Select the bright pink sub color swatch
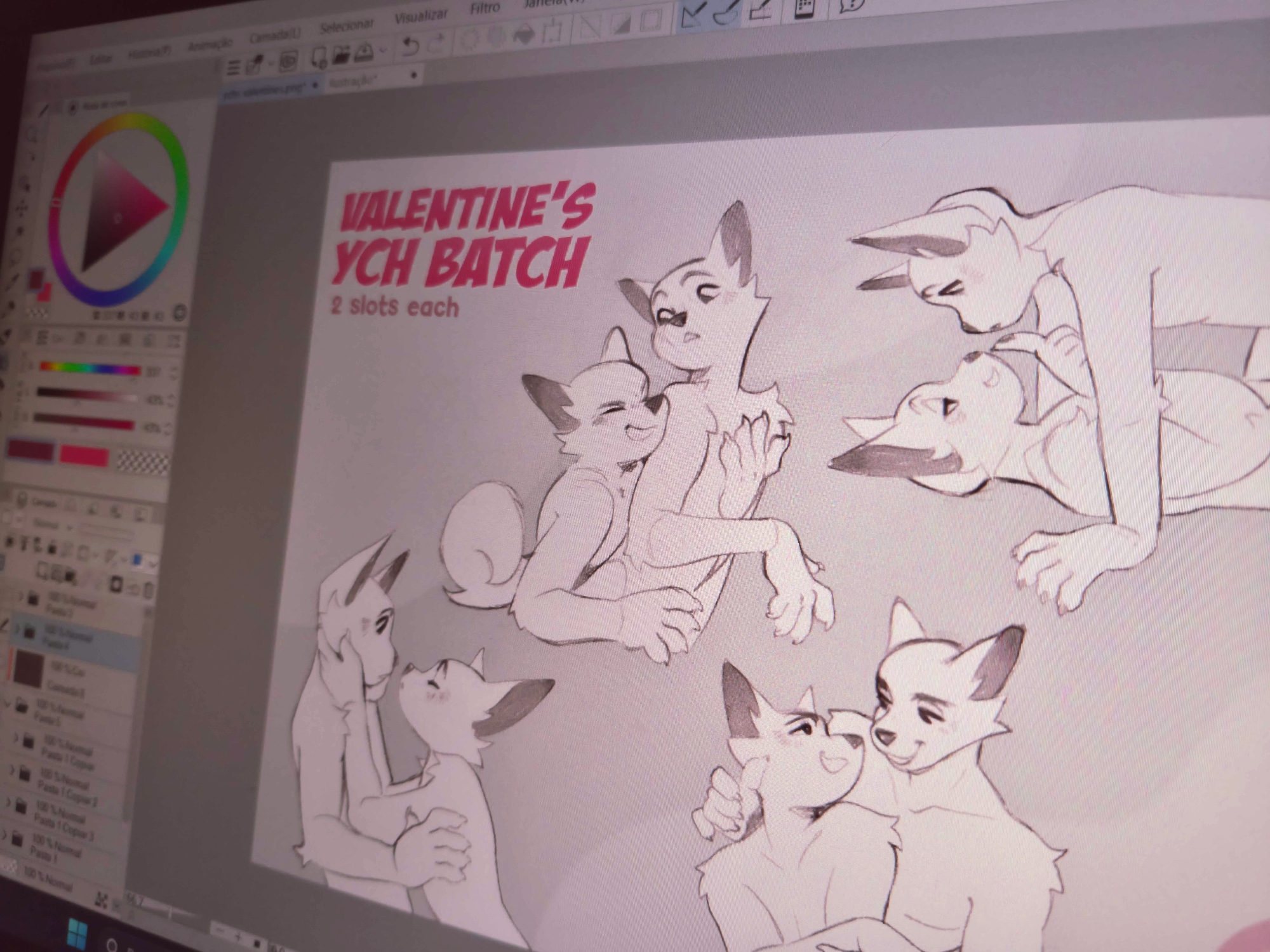 point(84,455)
